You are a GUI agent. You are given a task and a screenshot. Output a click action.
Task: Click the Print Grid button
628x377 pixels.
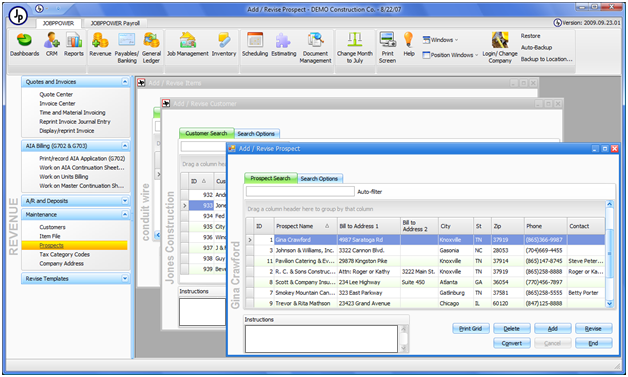pyautogui.click(x=471, y=329)
